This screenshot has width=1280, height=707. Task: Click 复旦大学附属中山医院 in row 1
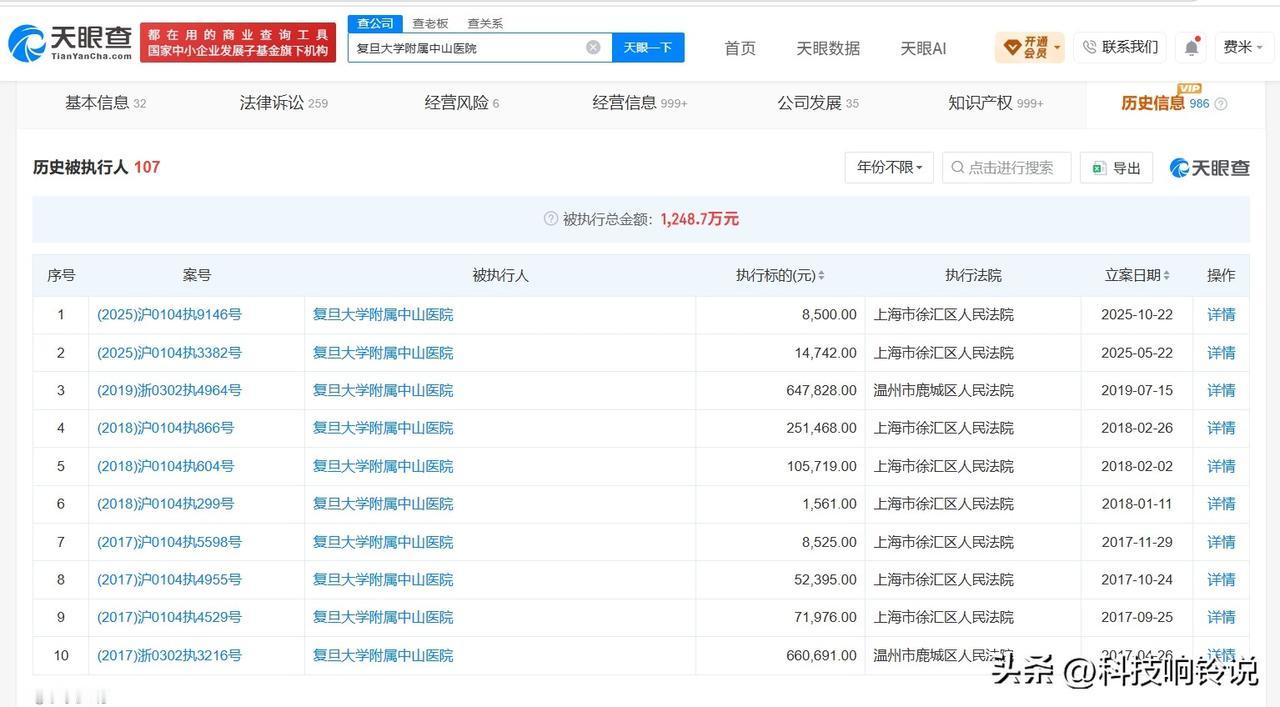(383, 314)
